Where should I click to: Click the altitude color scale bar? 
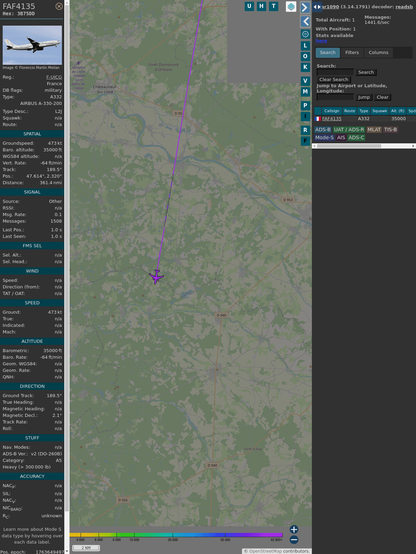coord(176,535)
